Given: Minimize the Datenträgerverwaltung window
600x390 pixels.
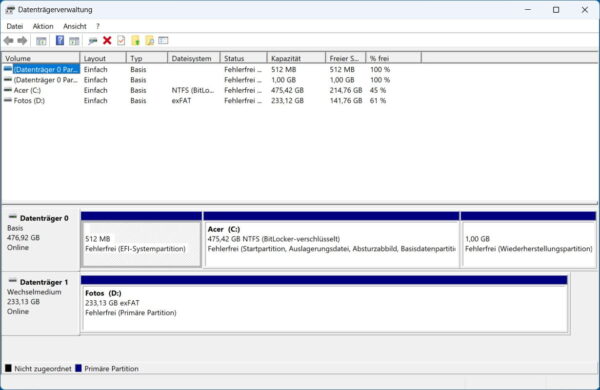Looking at the screenshot, I should coord(528,10).
